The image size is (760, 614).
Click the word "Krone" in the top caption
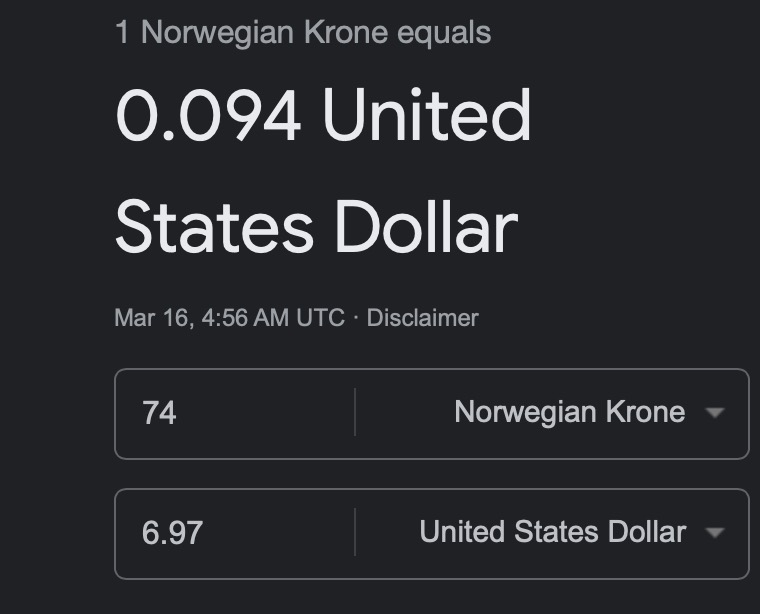click(x=346, y=32)
